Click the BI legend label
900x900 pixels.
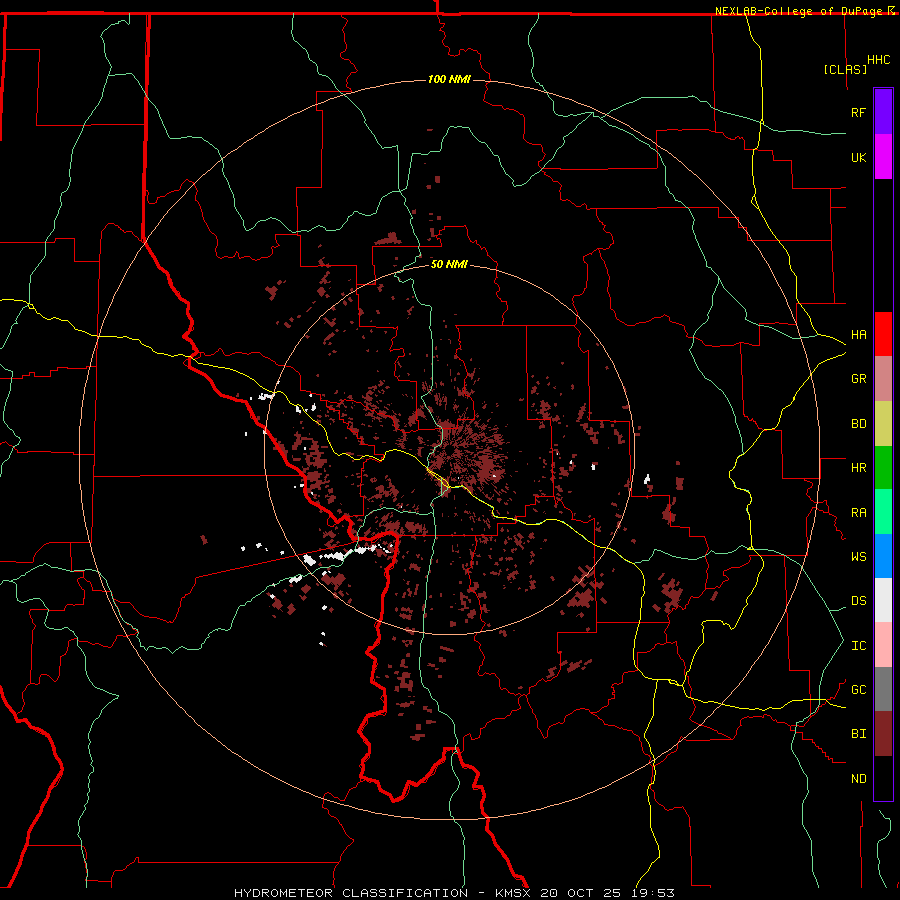858,734
